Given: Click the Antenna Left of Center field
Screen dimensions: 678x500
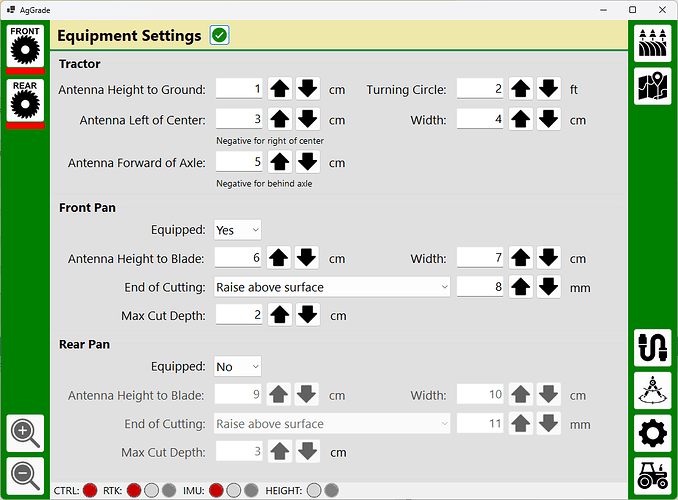Looking at the screenshot, I should click(239, 120).
